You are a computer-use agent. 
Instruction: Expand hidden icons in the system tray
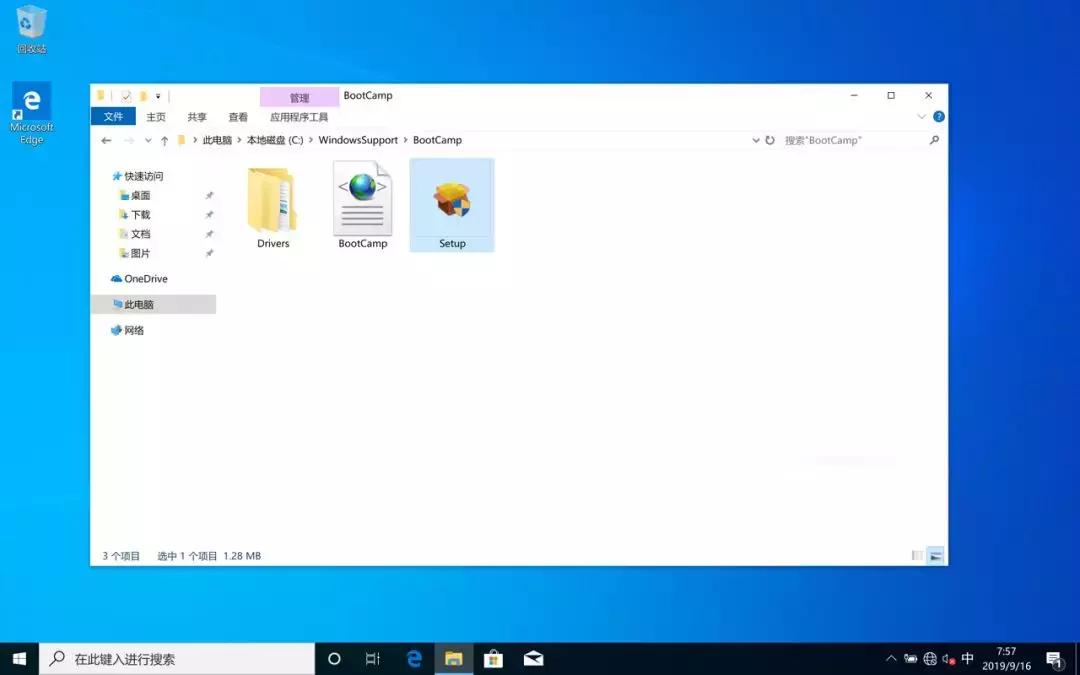pos(891,658)
